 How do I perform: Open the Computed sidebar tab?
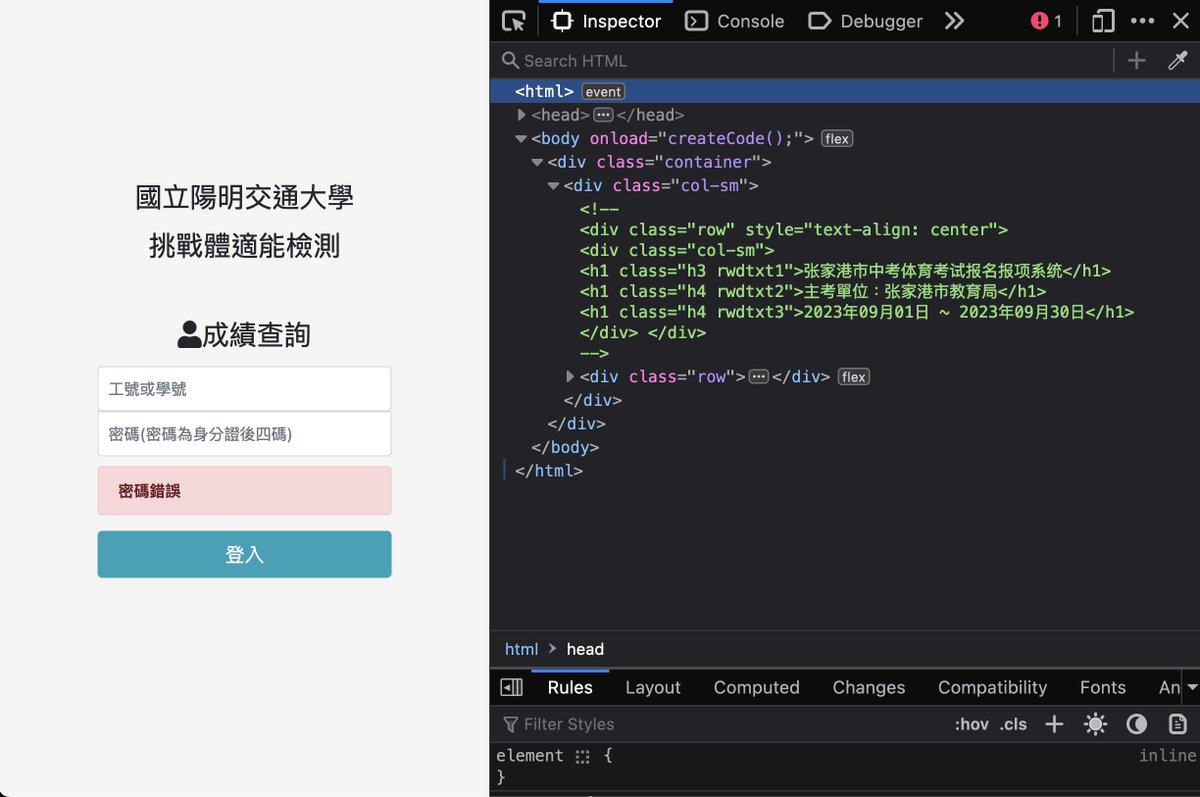(757, 687)
